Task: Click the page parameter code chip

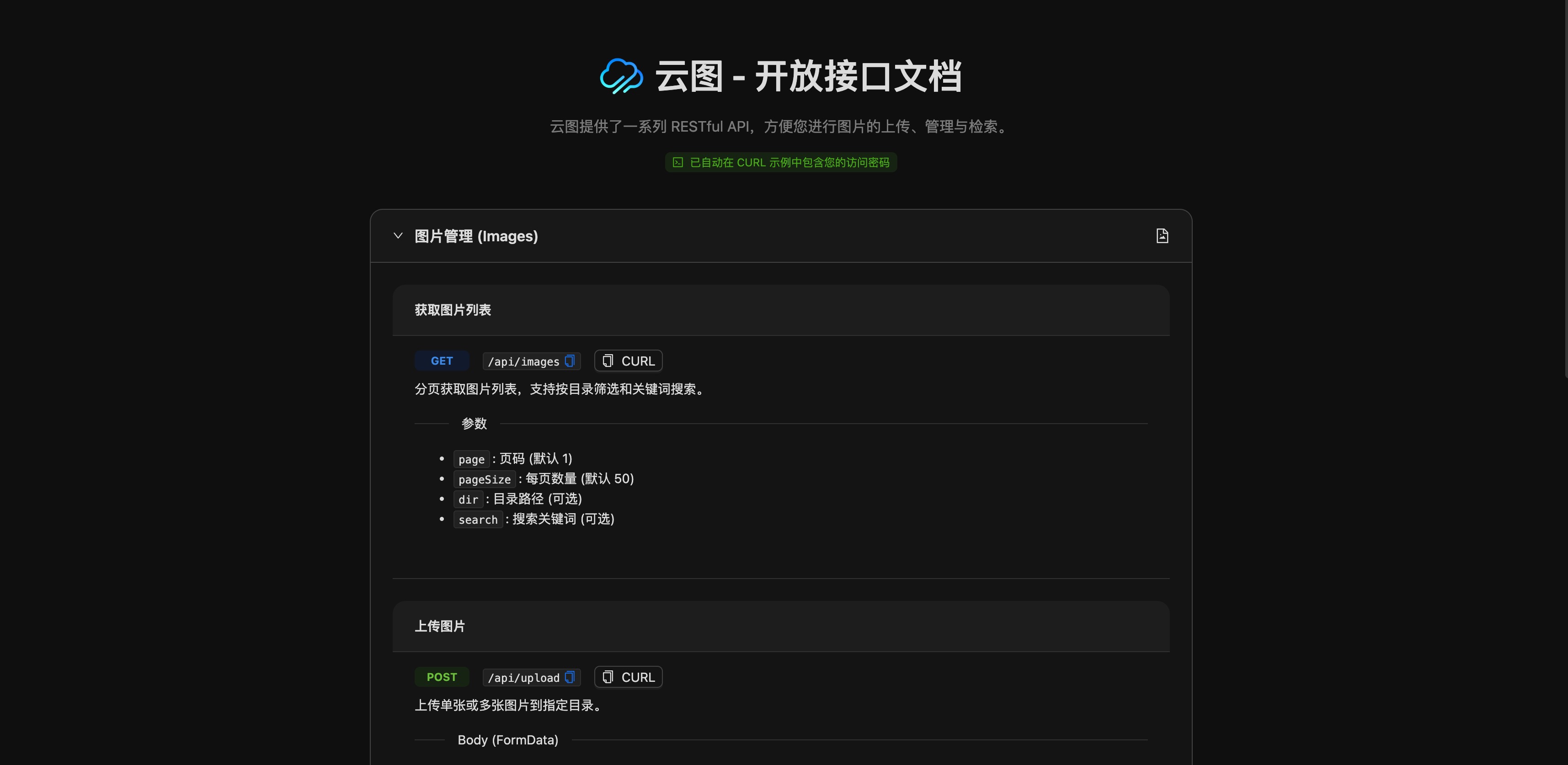Action: click(471, 459)
